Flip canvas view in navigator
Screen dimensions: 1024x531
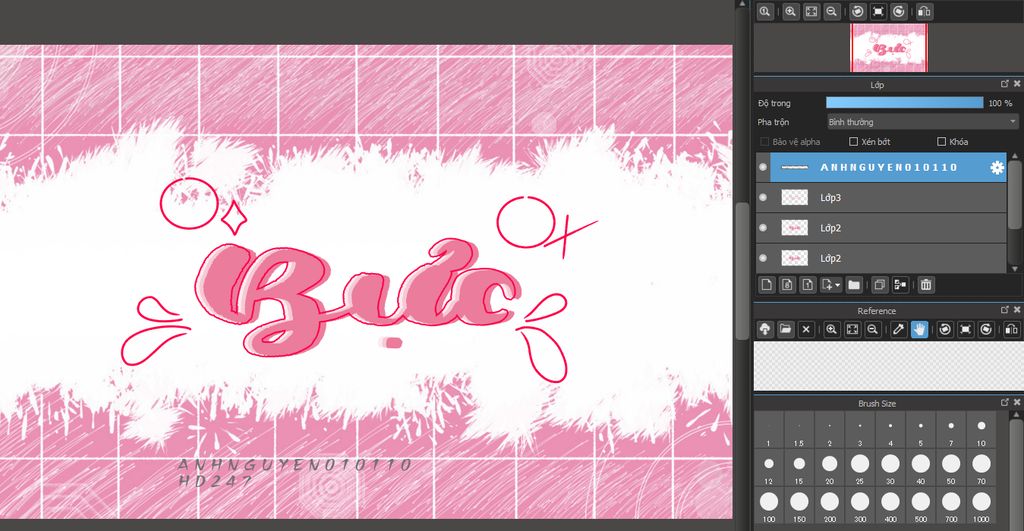click(x=924, y=12)
